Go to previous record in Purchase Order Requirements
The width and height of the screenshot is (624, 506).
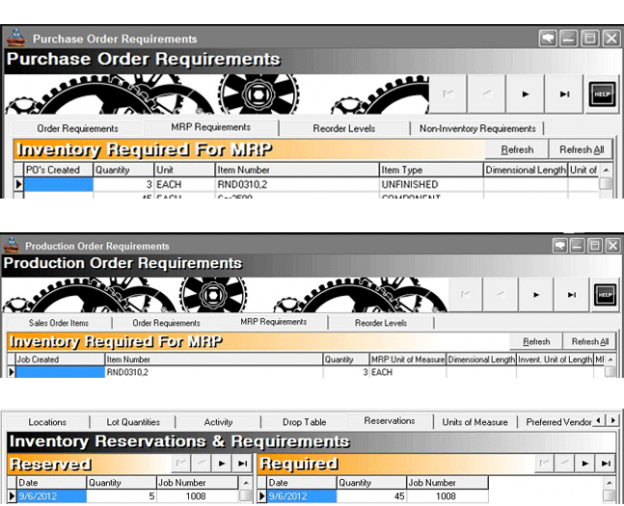tap(487, 94)
